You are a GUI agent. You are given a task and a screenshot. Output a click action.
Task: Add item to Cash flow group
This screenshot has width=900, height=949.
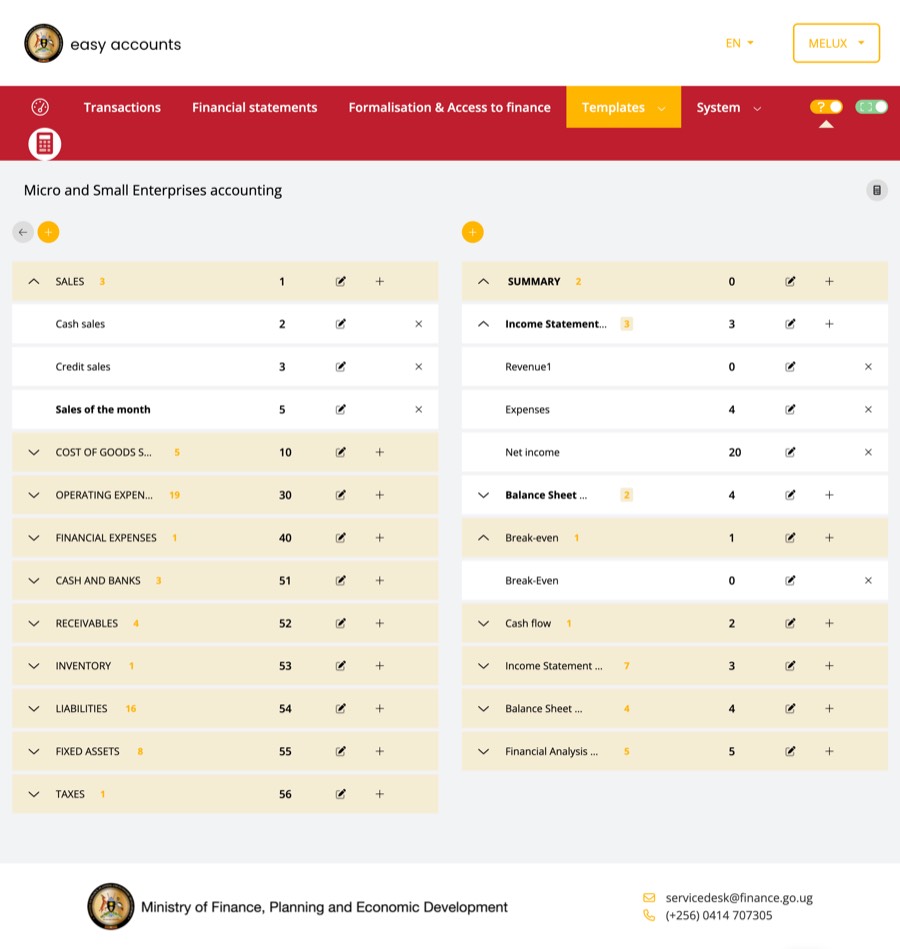pos(829,623)
